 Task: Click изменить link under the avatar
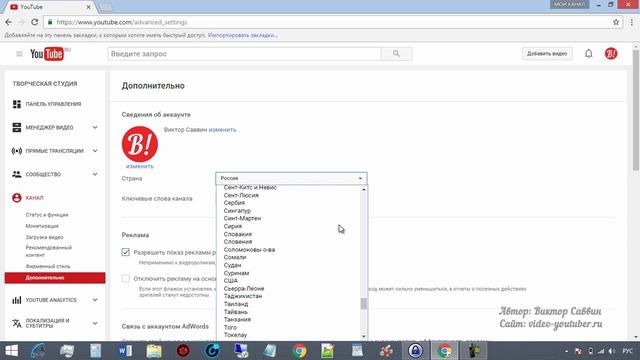coord(140,166)
